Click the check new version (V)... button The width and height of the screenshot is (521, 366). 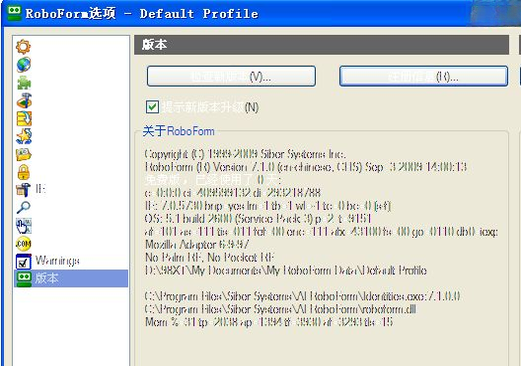pos(231,76)
